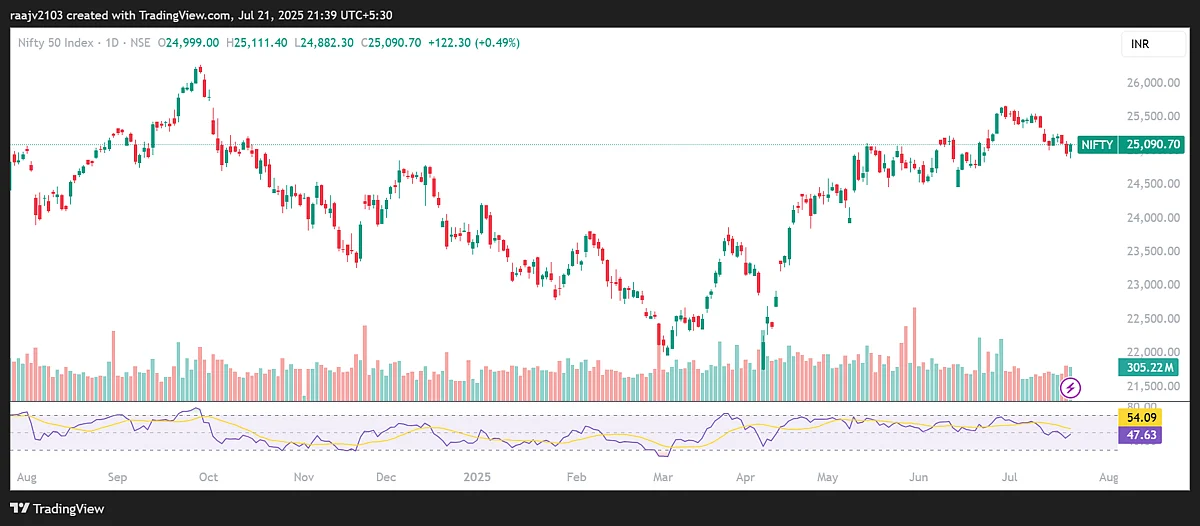
Task: Click the 23,500.00 price axis label
Action: [1155, 251]
